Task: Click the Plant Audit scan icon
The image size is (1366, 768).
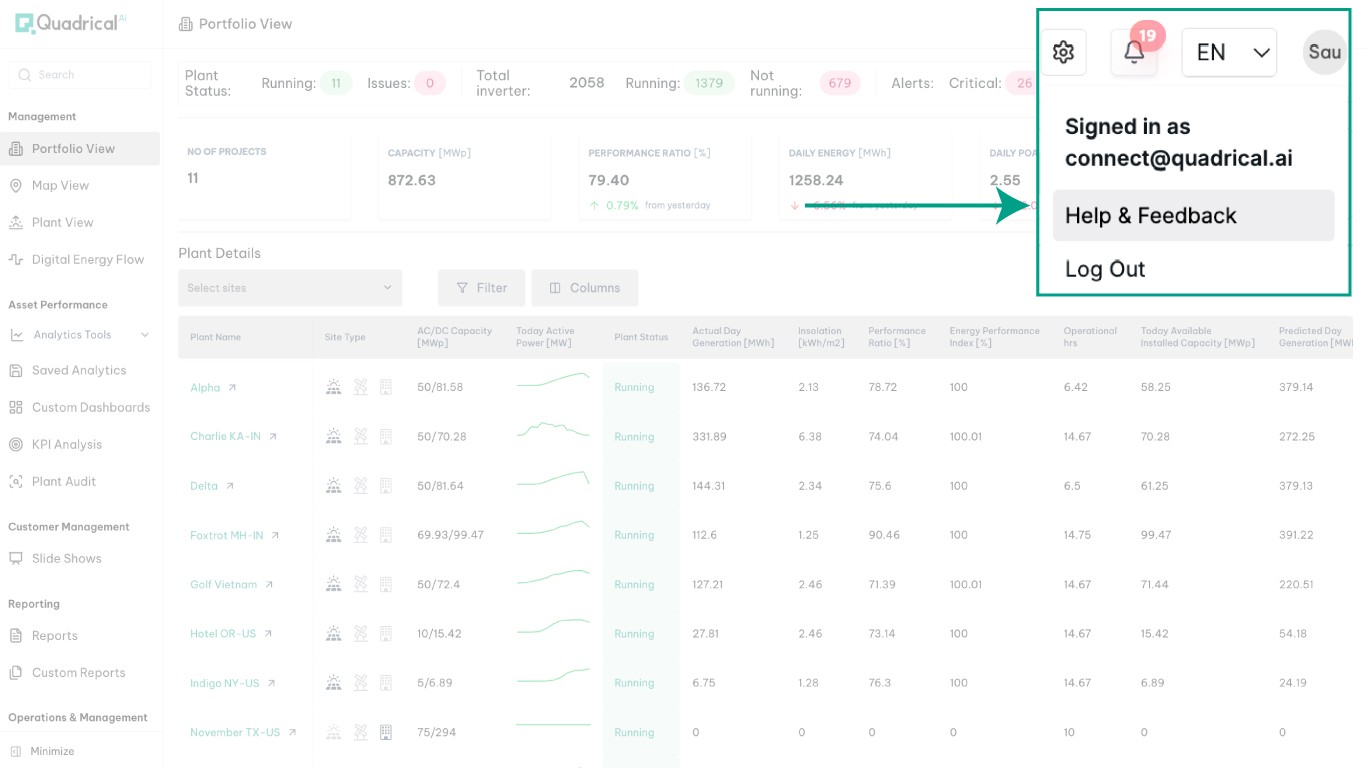Action: pyautogui.click(x=15, y=482)
